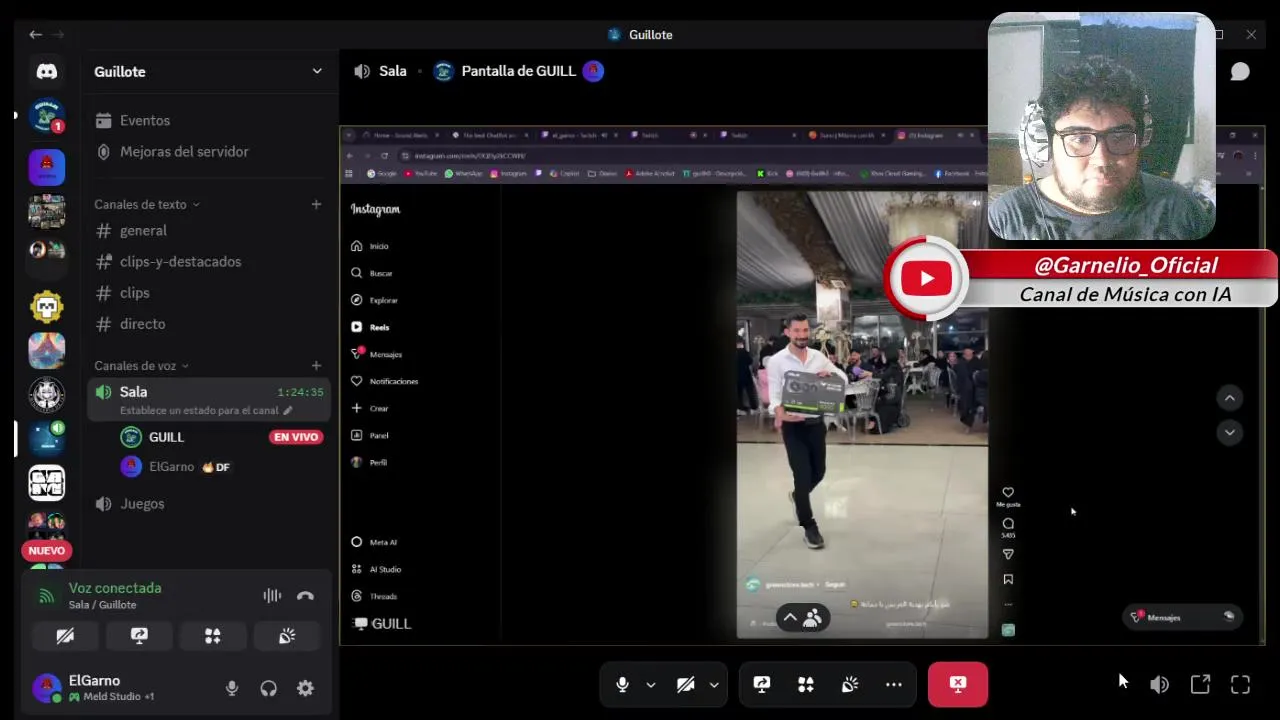Click the reel video thumbnail
The height and width of the screenshot is (720, 1280).
[862, 414]
